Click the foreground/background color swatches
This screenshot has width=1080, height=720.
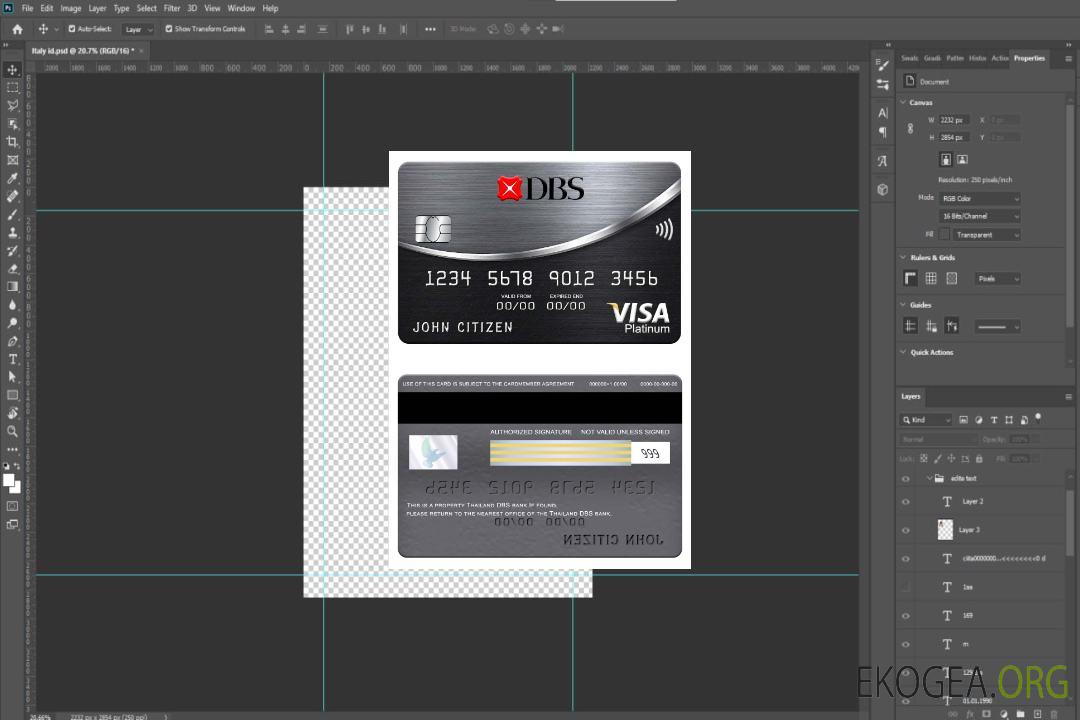pyautogui.click(x=12, y=483)
